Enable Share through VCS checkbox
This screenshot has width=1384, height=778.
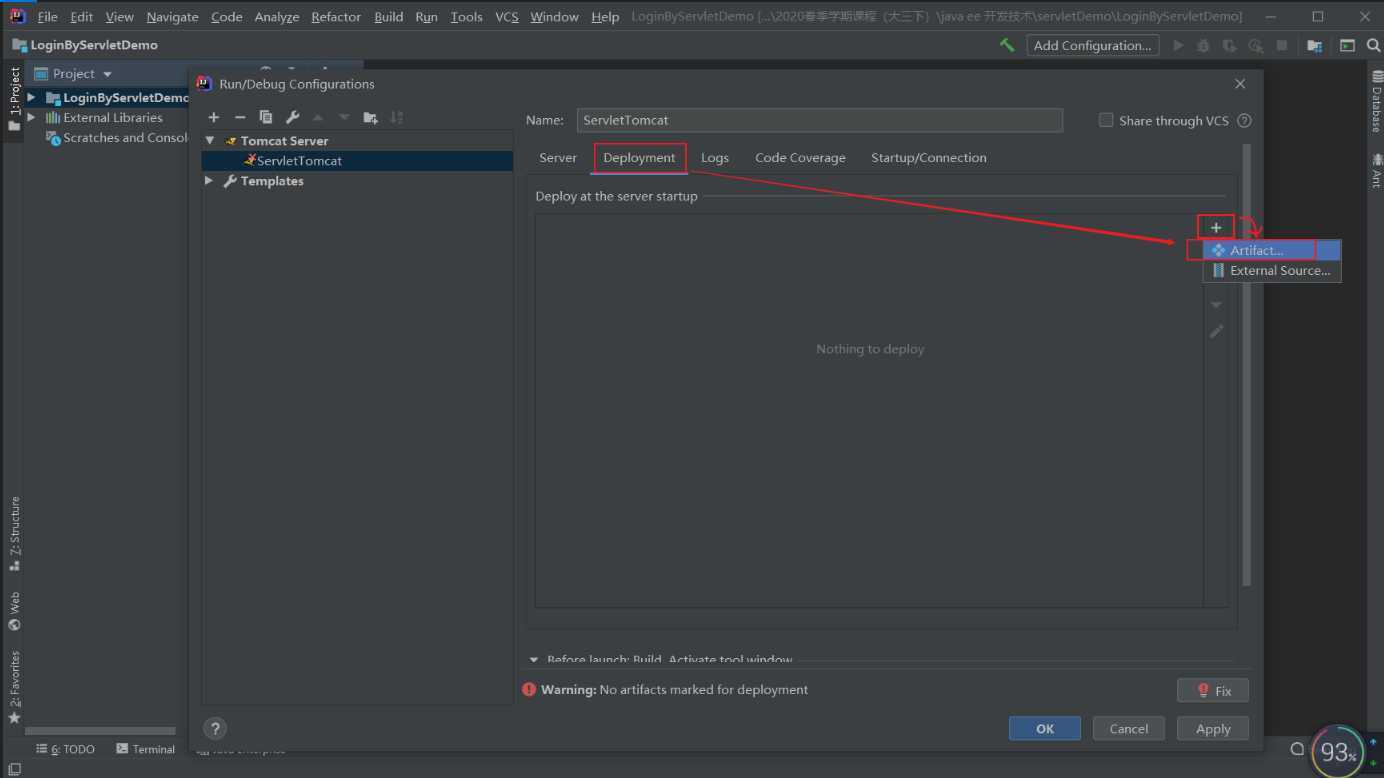[1106, 120]
